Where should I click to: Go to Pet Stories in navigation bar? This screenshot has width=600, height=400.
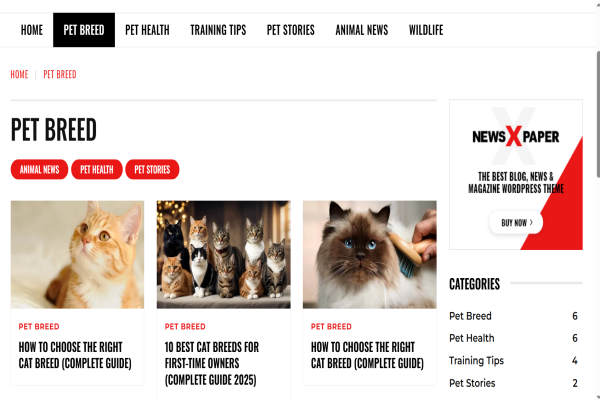pyautogui.click(x=290, y=30)
